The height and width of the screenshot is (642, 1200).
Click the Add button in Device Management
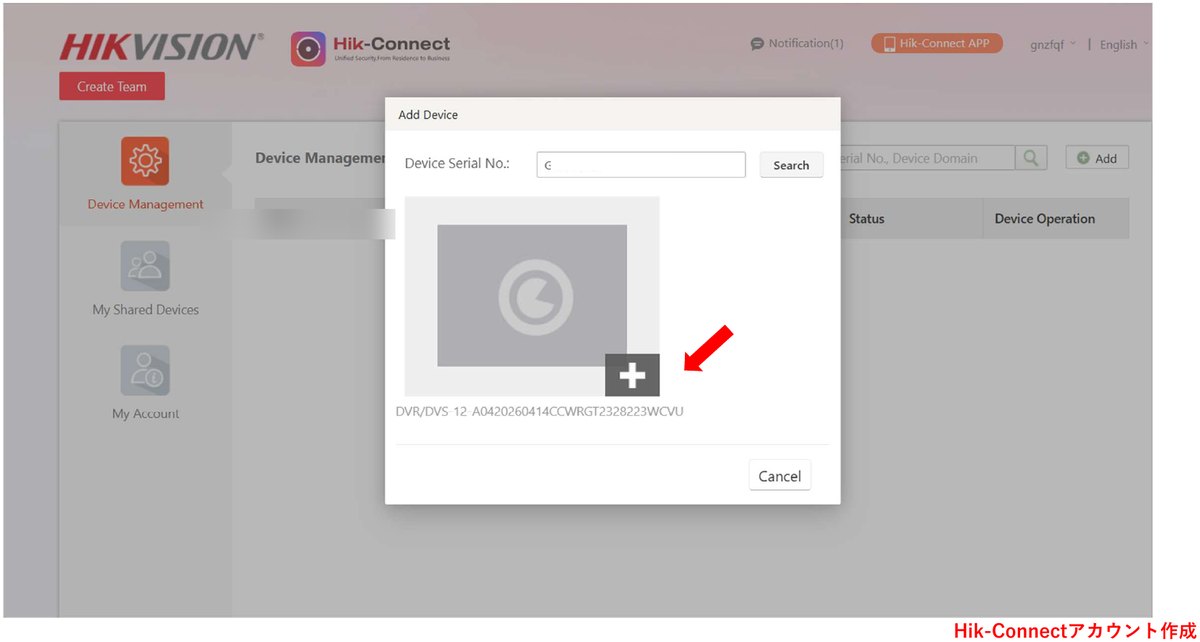(1097, 158)
